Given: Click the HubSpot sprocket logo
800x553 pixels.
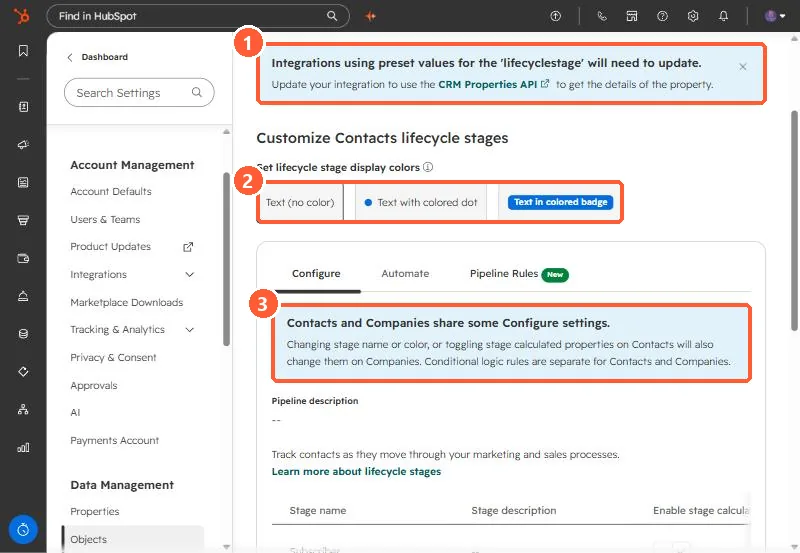Looking at the screenshot, I should [x=22, y=16].
